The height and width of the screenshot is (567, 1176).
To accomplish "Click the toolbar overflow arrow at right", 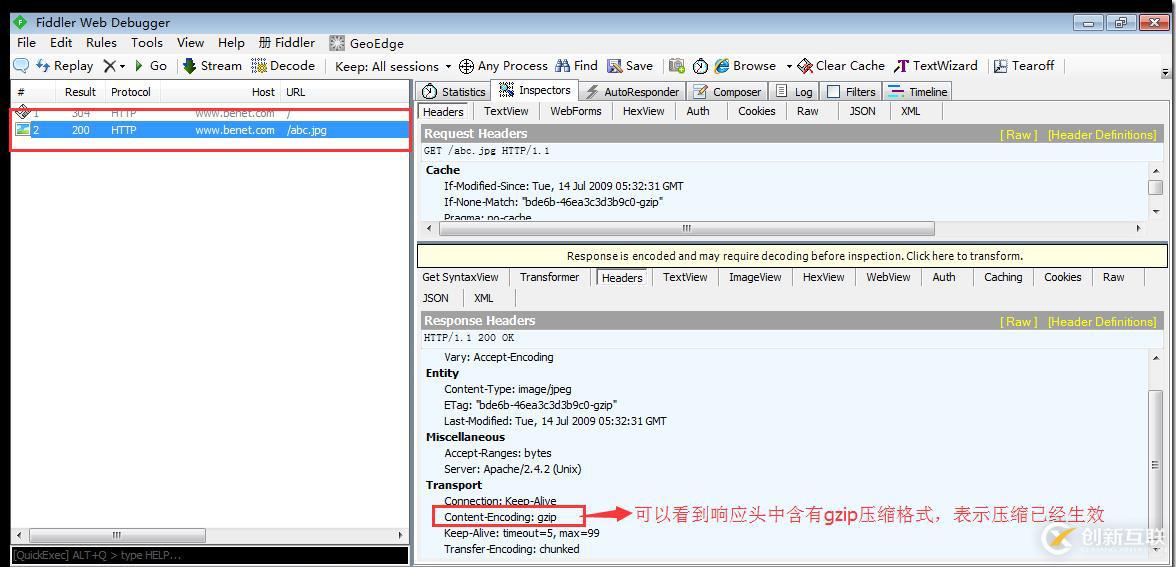I will coord(1166,72).
